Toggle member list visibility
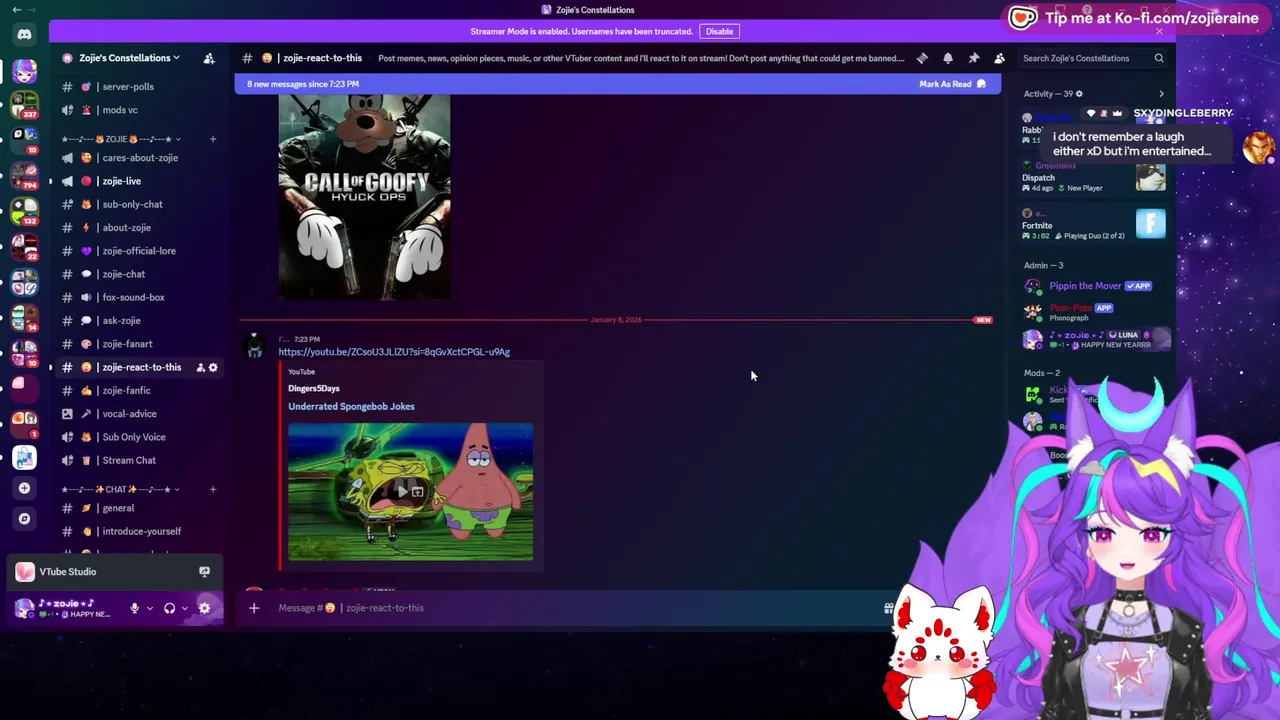Image resolution: width=1280 pixels, height=720 pixels. 999,58
